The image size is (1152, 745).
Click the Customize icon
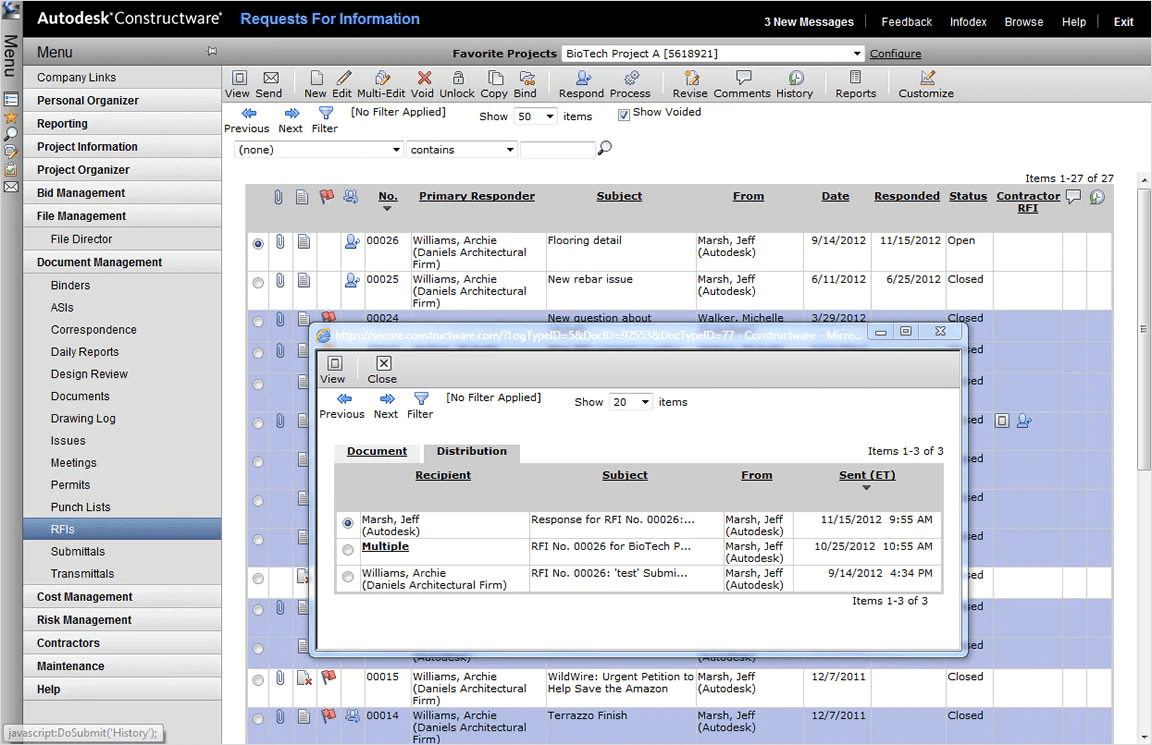pos(927,77)
